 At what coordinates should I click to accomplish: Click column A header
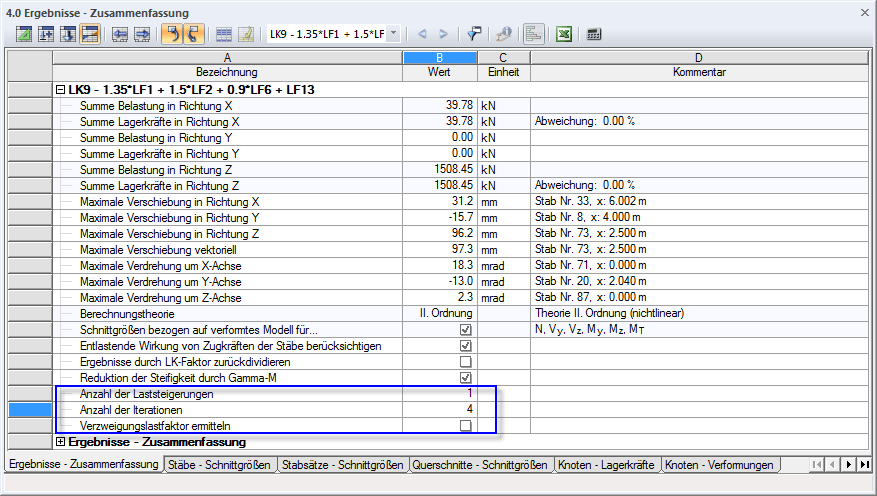pos(227,58)
